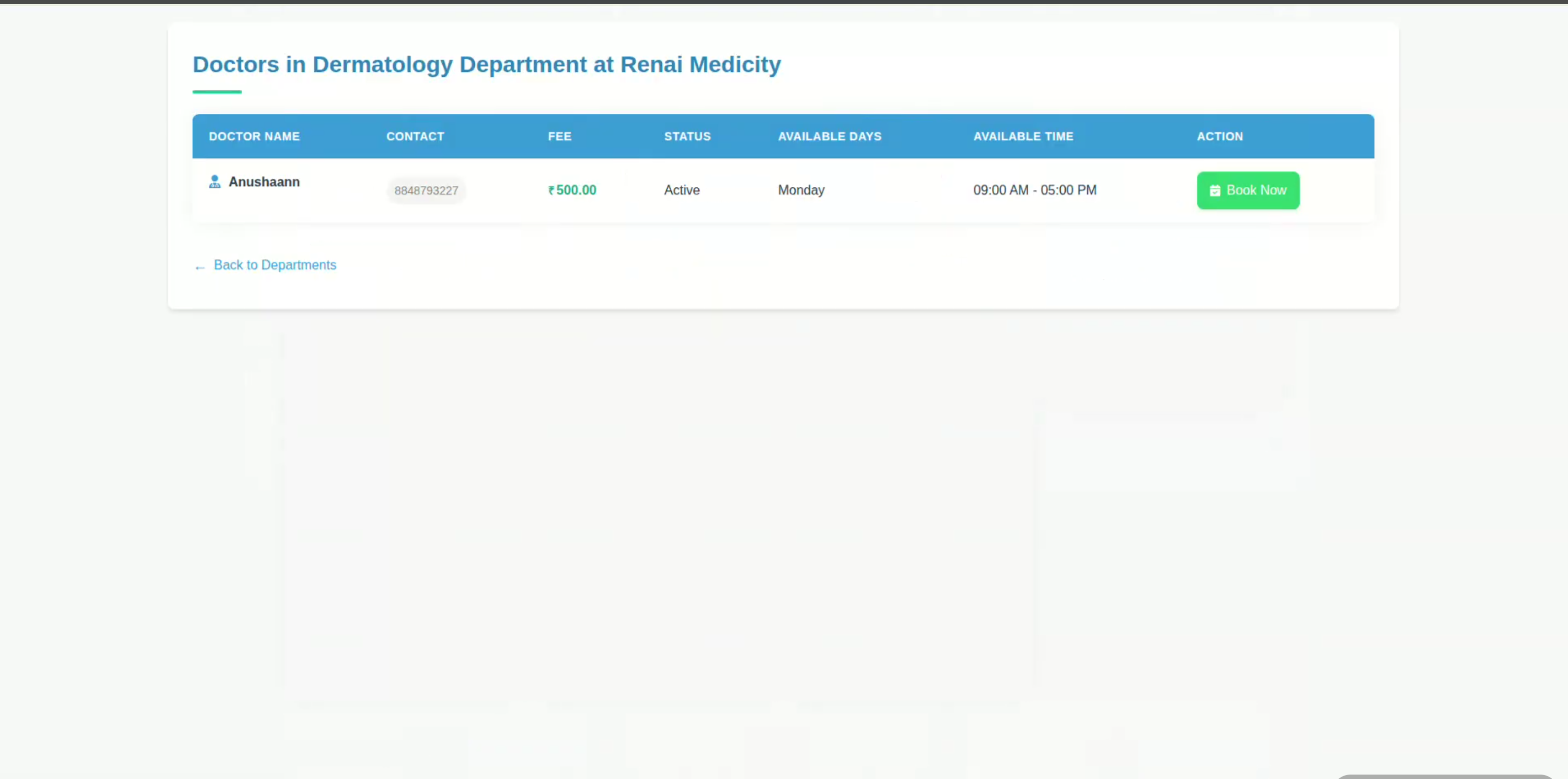Click the doctor avatar icon beside Anushaann
The height and width of the screenshot is (779, 1568).
[x=214, y=181]
